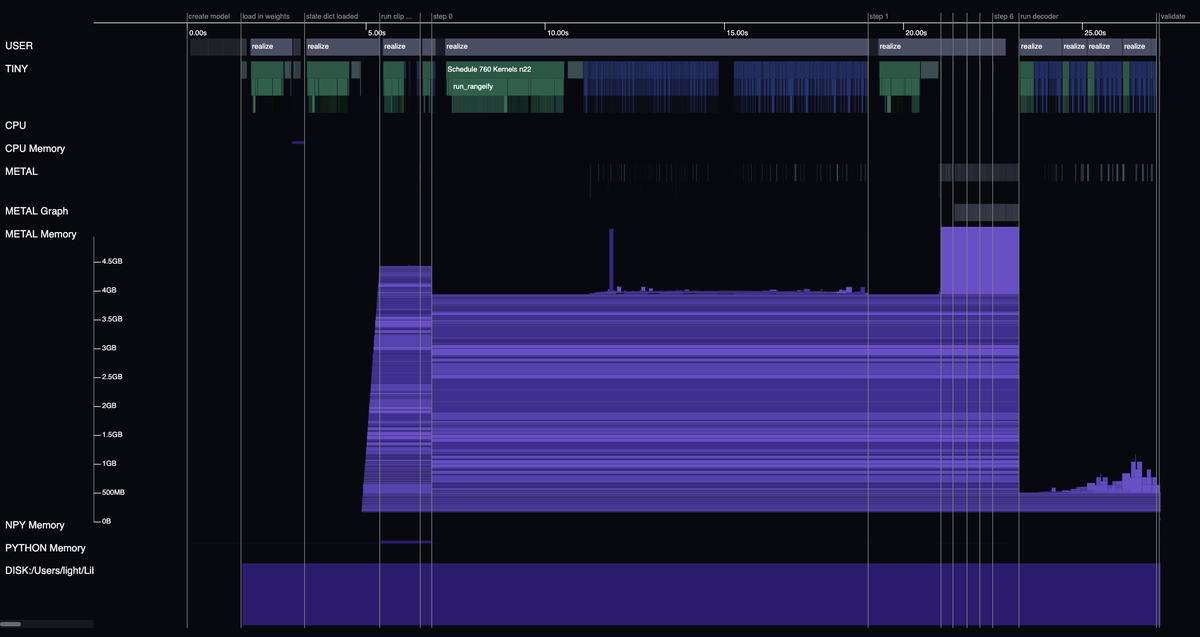
Task: Click the 'NPY Memory' track label
Action: [35, 525]
